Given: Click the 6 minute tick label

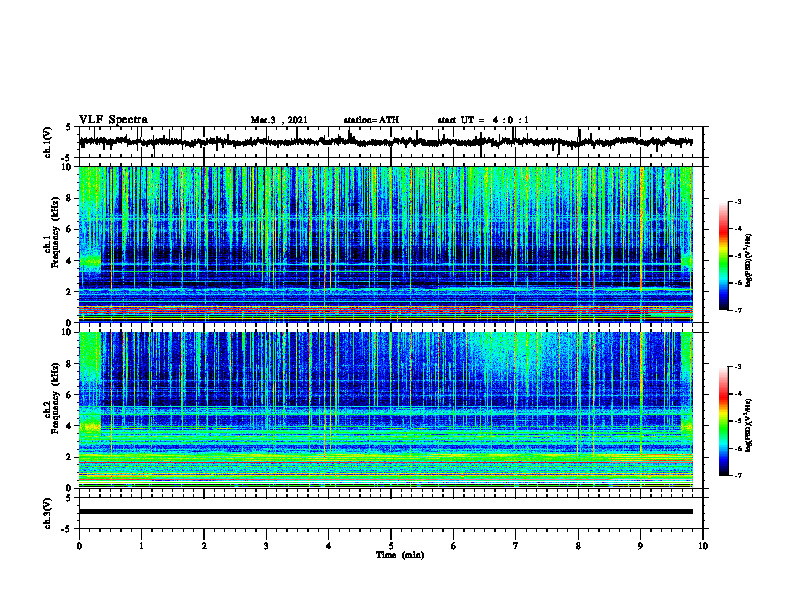Looking at the screenshot, I should coord(453,546).
